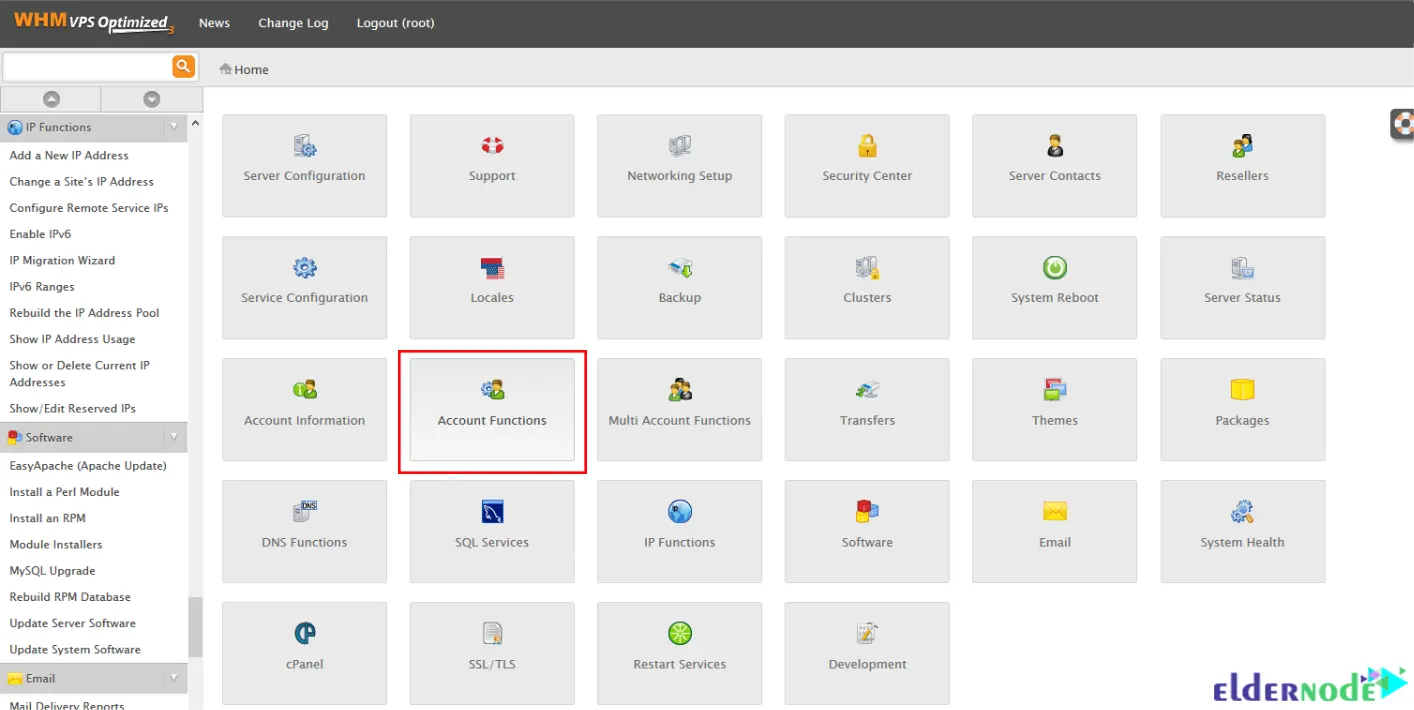
Task: Open the Enable IPv6 sidebar link
Action: pyautogui.click(x=40, y=234)
